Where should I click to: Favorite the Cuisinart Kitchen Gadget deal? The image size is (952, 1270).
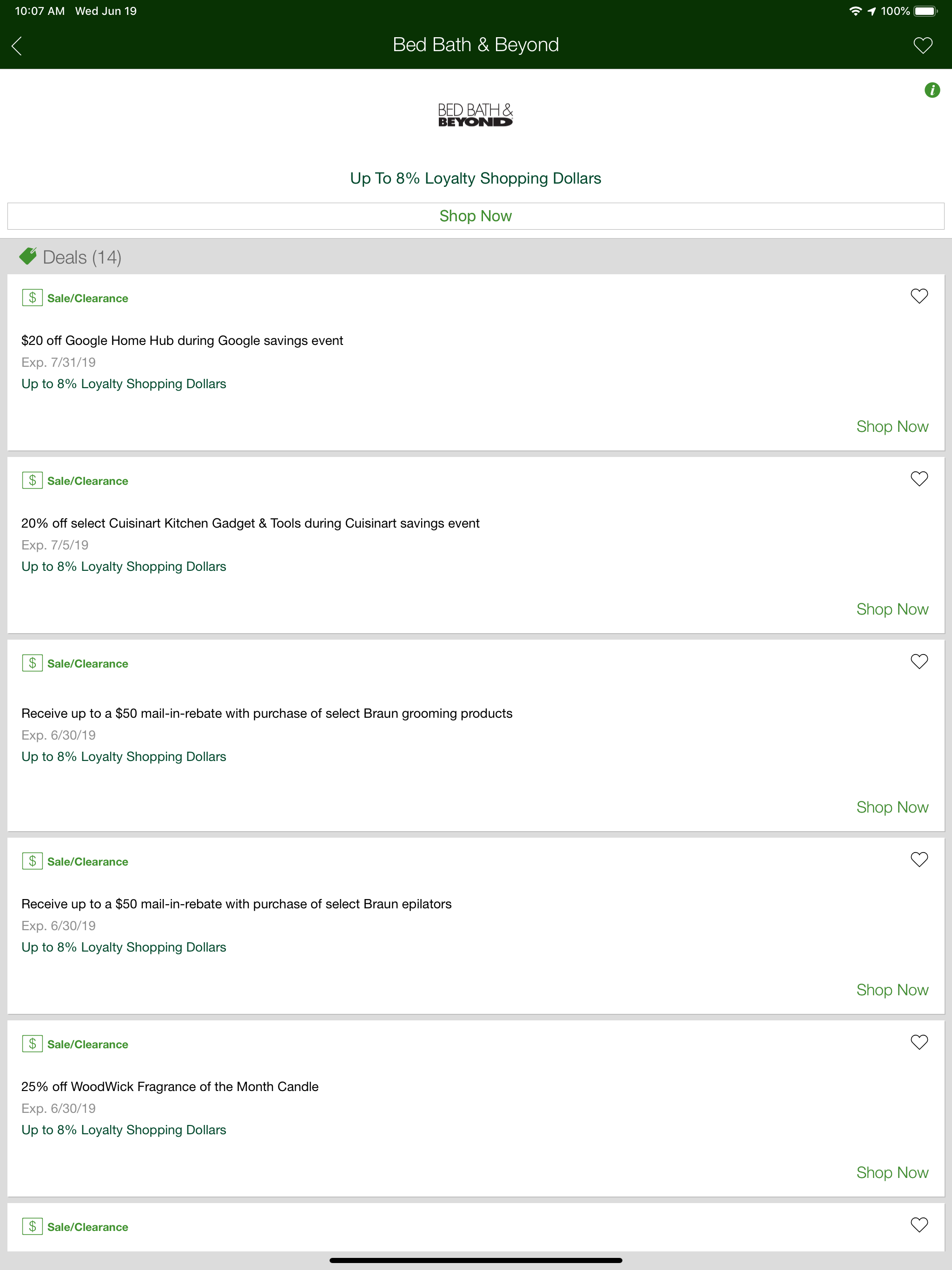[x=919, y=479]
